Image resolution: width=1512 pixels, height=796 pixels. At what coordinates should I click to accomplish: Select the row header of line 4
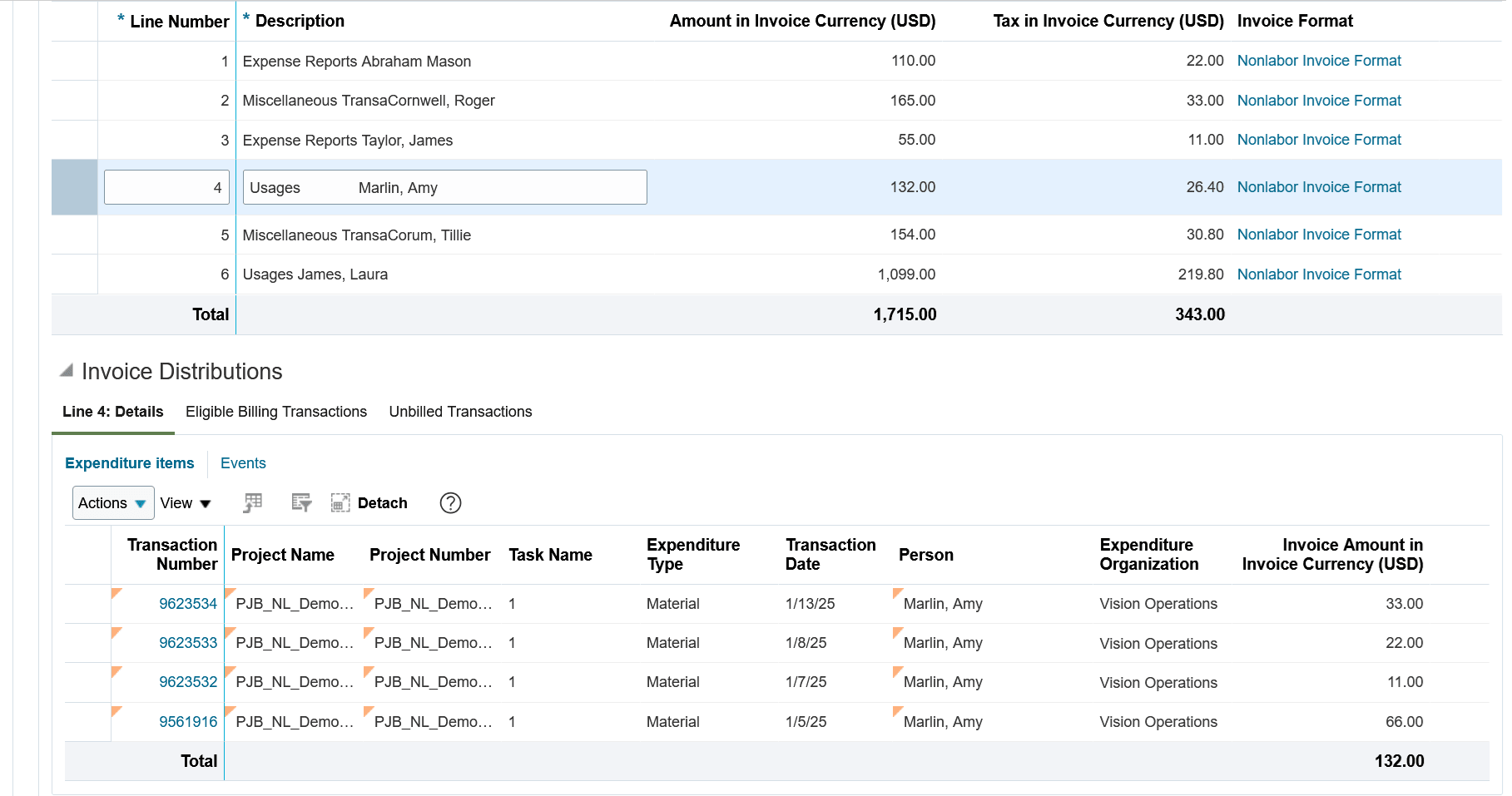pyautogui.click(x=74, y=187)
